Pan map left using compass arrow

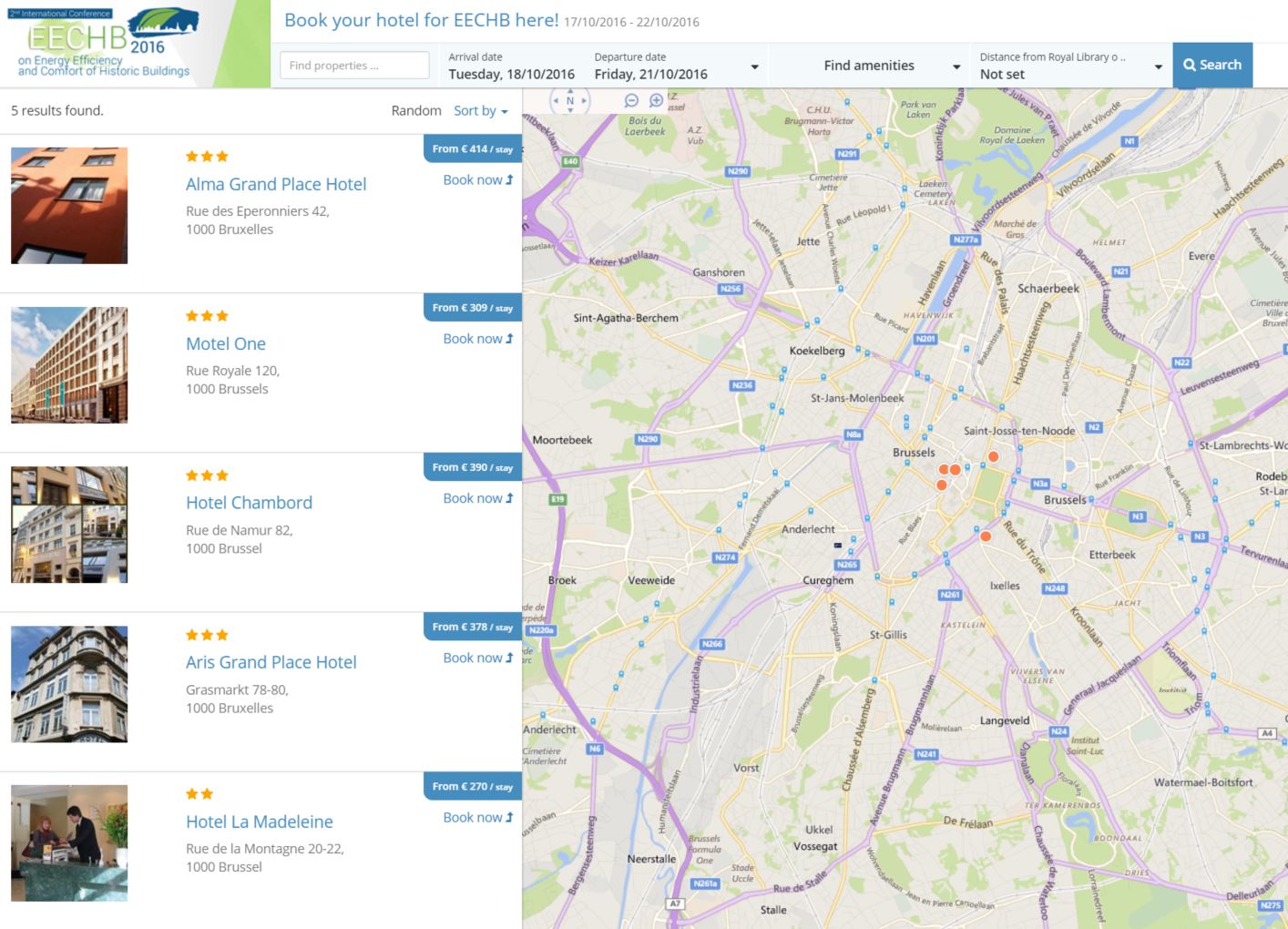tap(557, 101)
